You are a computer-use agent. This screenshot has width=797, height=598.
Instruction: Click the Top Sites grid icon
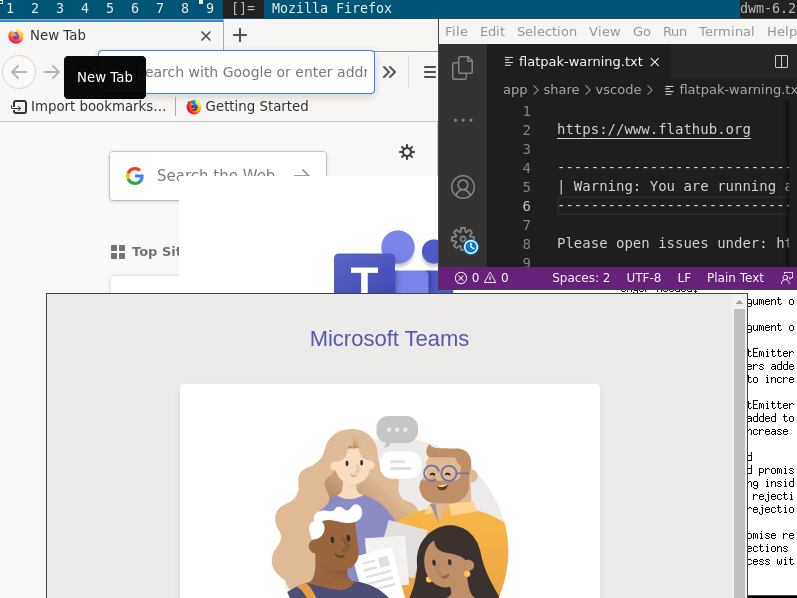pos(118,252)
